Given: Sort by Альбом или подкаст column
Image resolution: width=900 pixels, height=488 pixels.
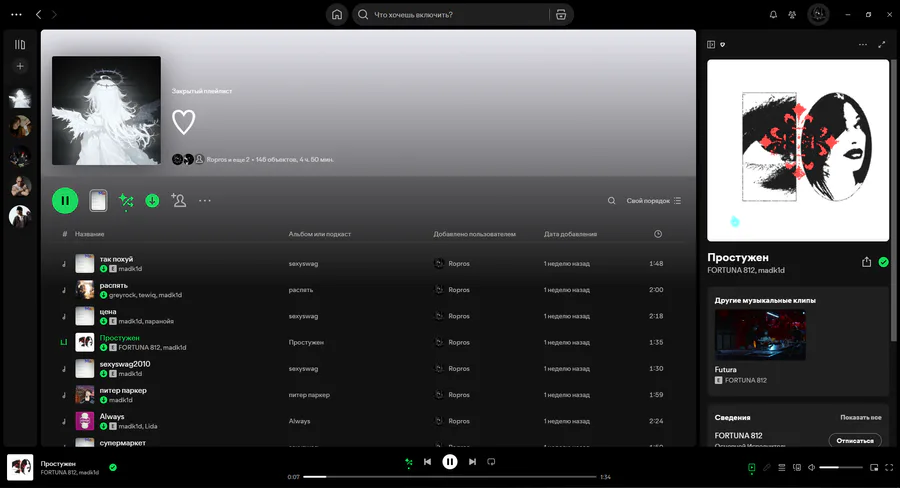Looking at the screenshot, I should 320,234.
